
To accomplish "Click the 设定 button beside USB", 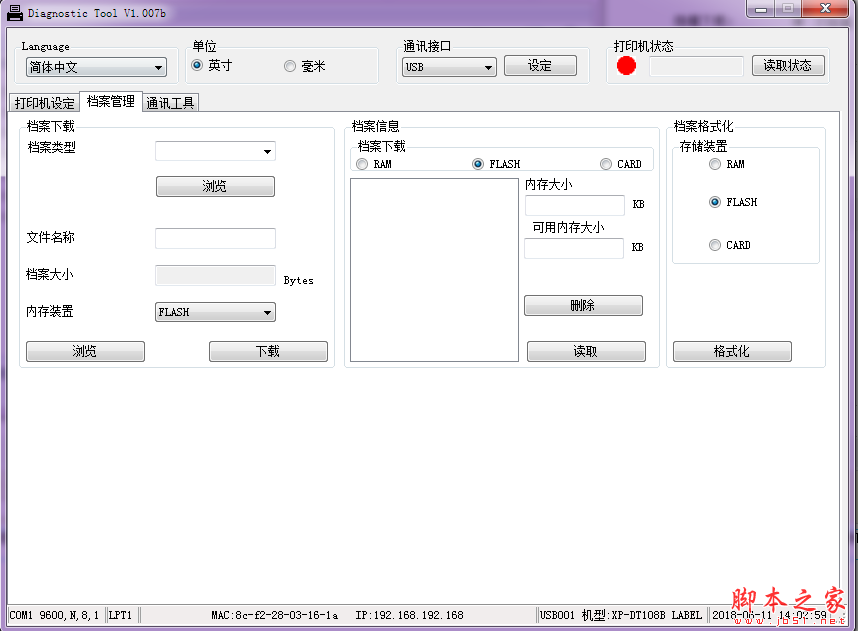I will click(540, 66).
